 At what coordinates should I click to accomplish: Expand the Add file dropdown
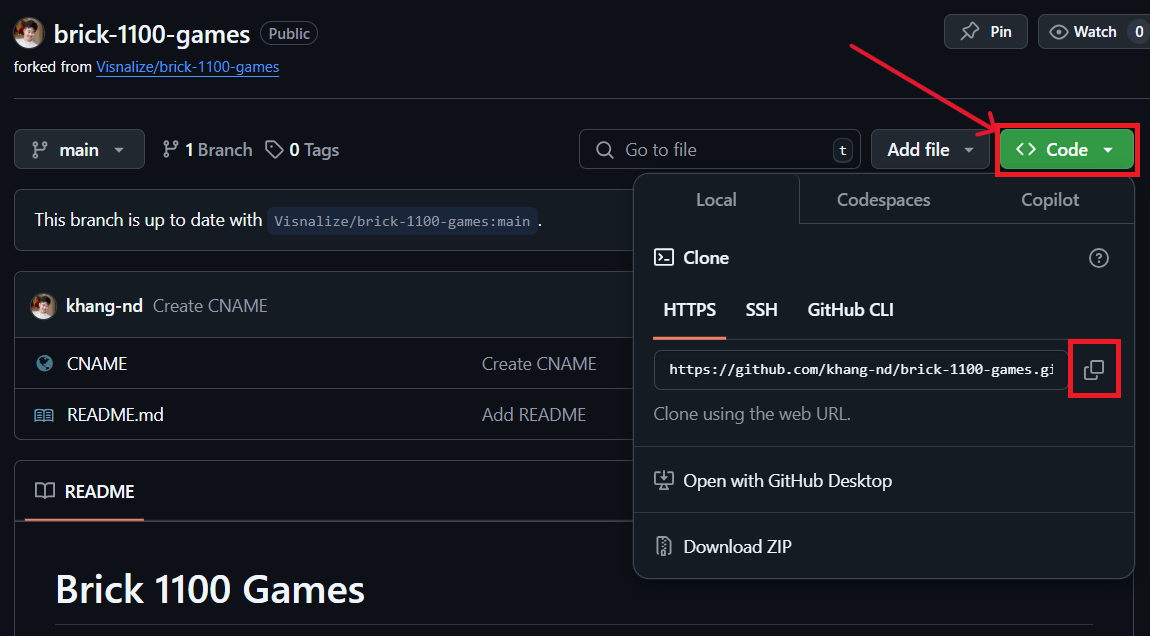[930, 150]
